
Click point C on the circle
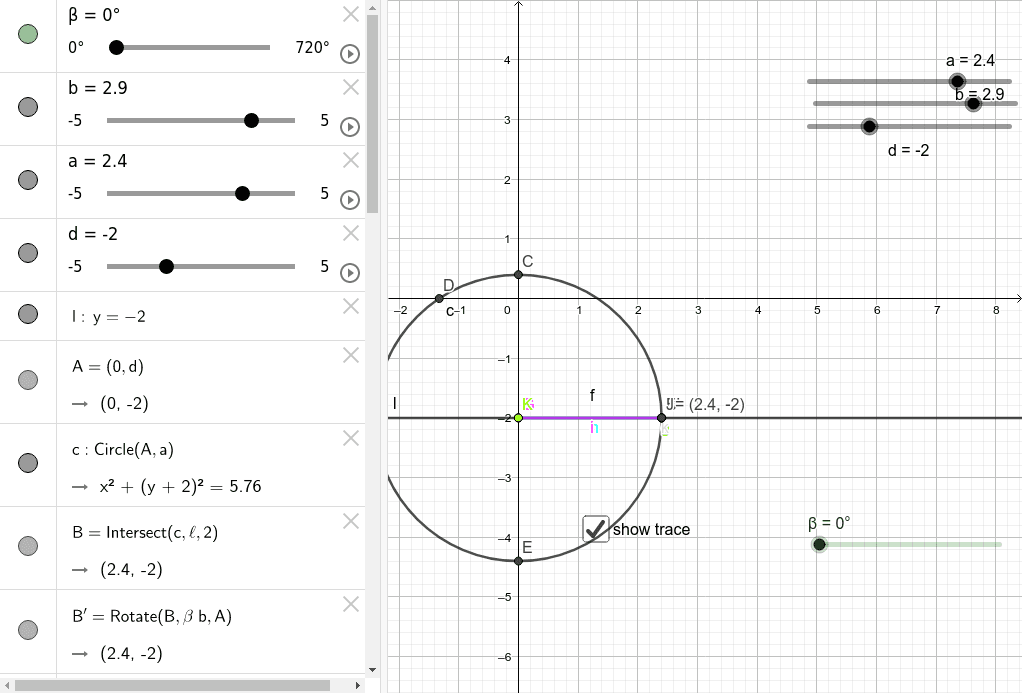click(x=518, y=275)
